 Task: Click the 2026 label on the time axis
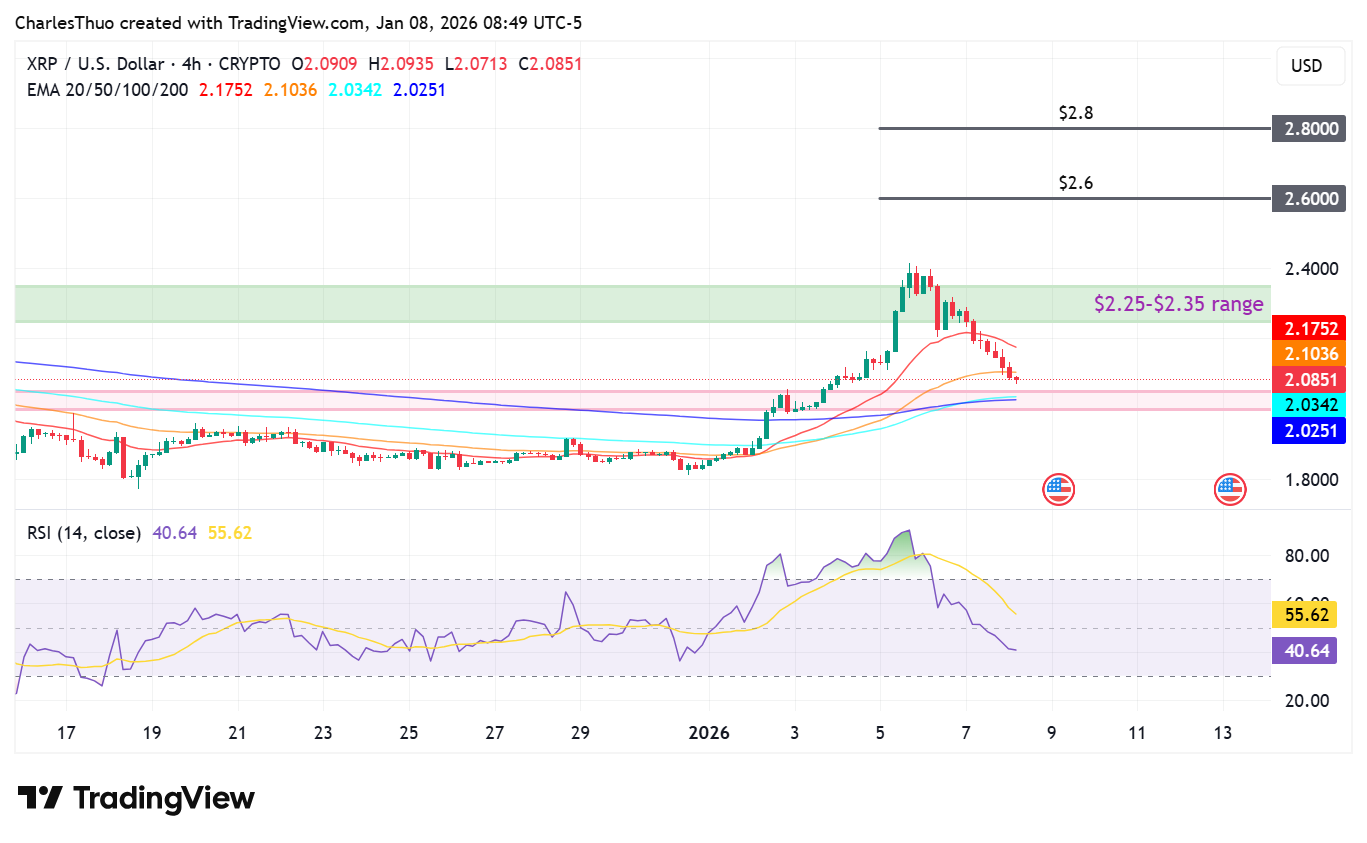click(709, 733)
